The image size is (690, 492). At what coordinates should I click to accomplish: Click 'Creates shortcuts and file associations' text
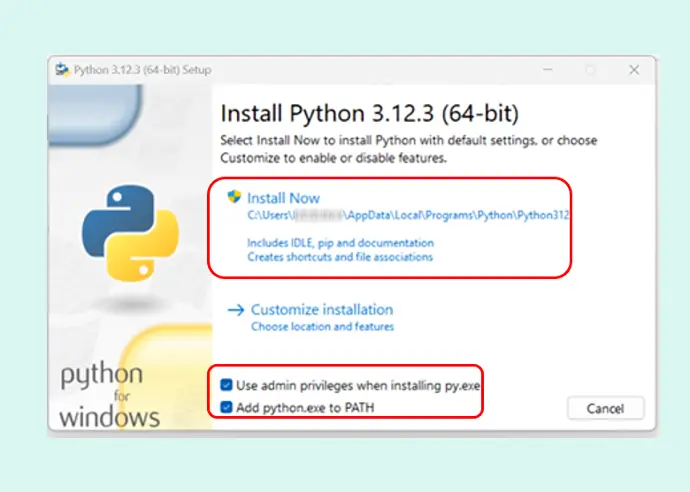(340, 257)
